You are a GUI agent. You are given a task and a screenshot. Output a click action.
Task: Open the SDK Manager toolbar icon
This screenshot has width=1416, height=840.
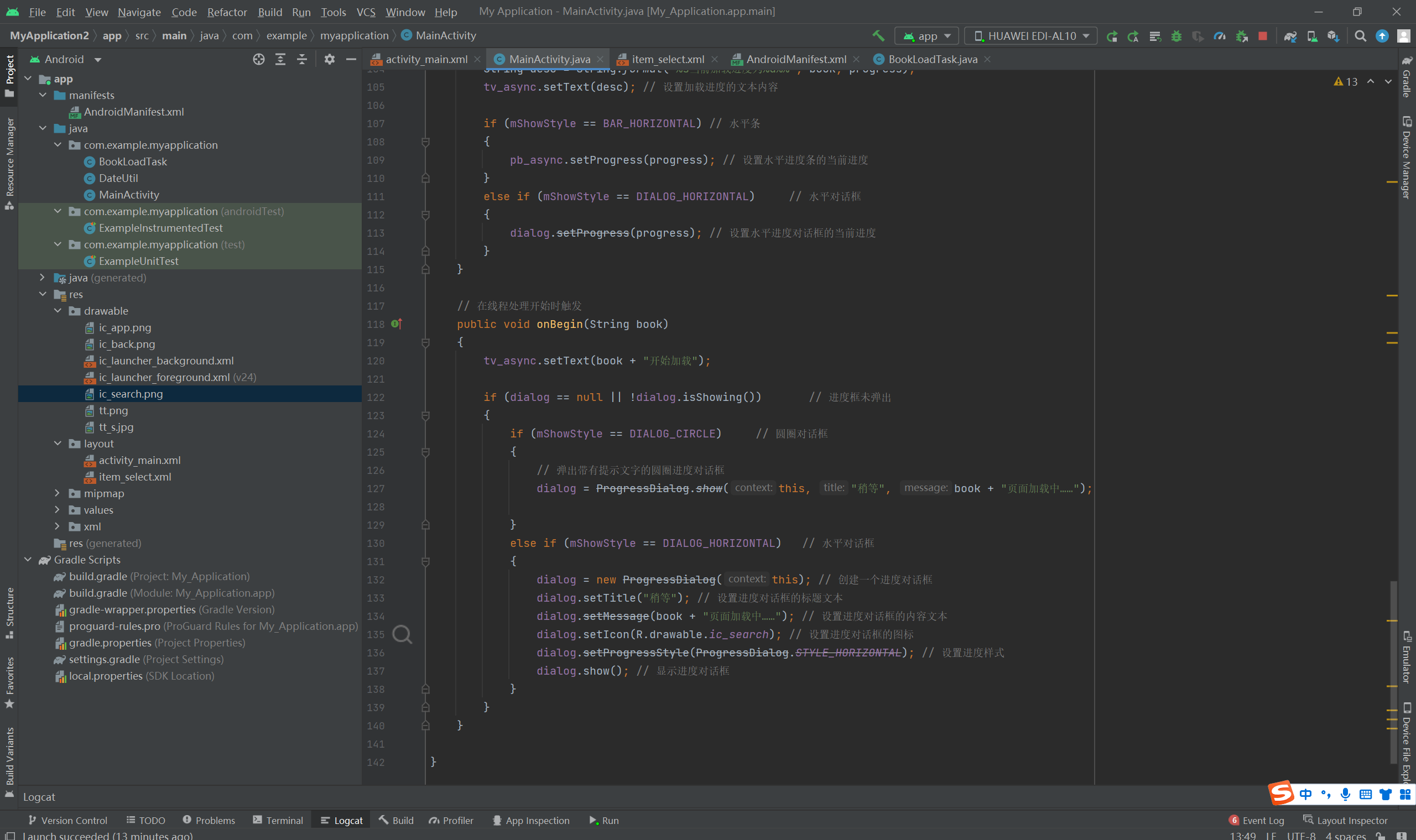[1334, 36]
